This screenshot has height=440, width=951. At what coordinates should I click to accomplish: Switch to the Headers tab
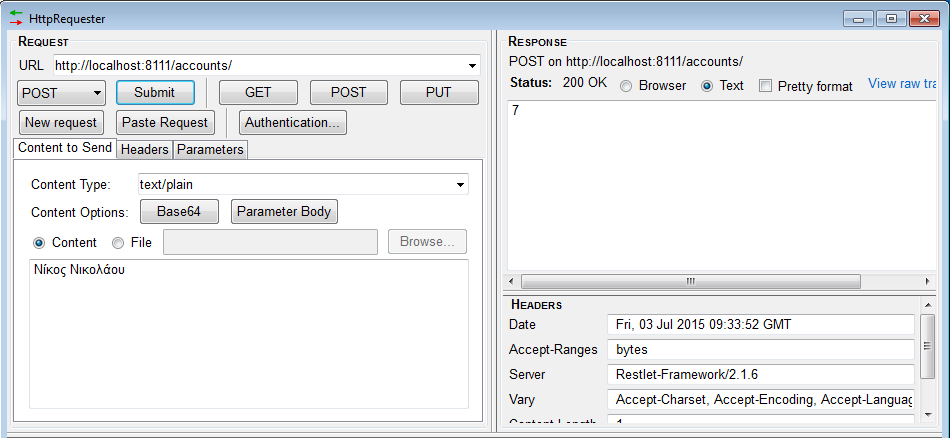144,150
